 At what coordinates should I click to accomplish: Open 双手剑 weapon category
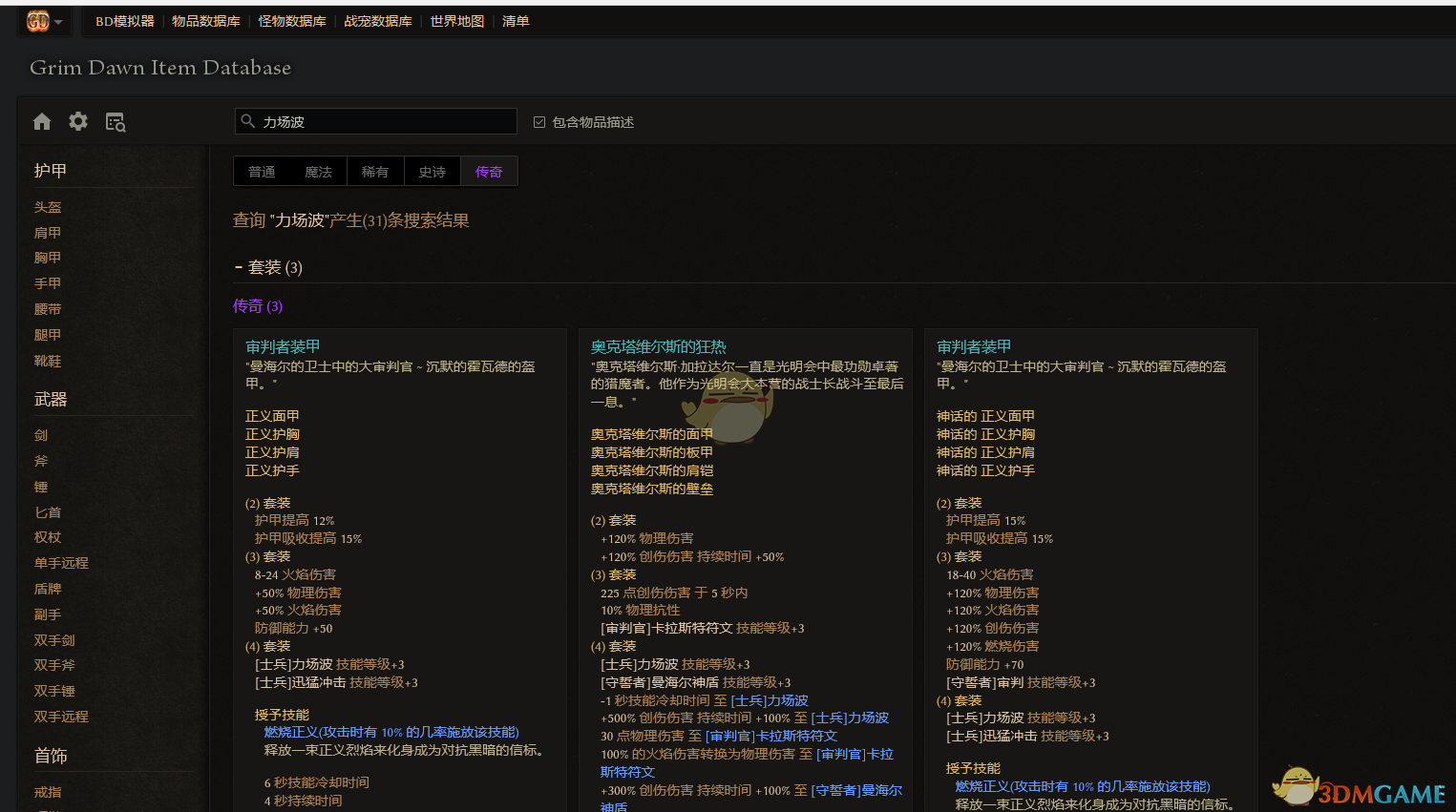point(54,640)
